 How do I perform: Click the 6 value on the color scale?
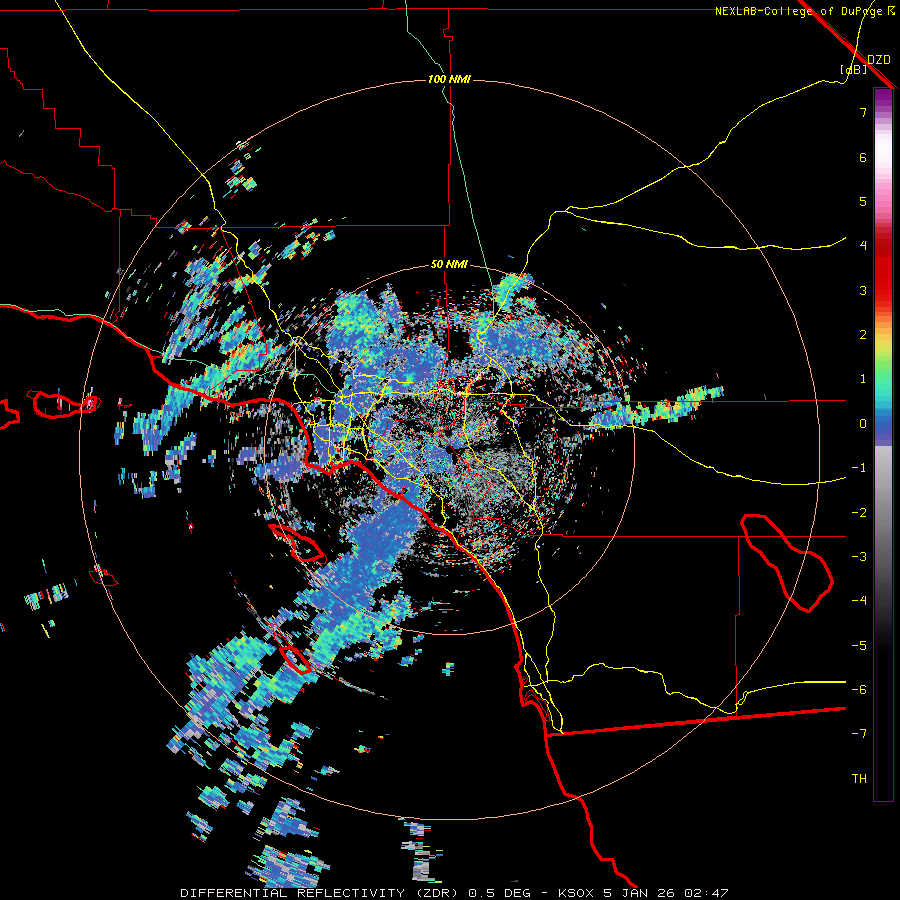(863, 157)
